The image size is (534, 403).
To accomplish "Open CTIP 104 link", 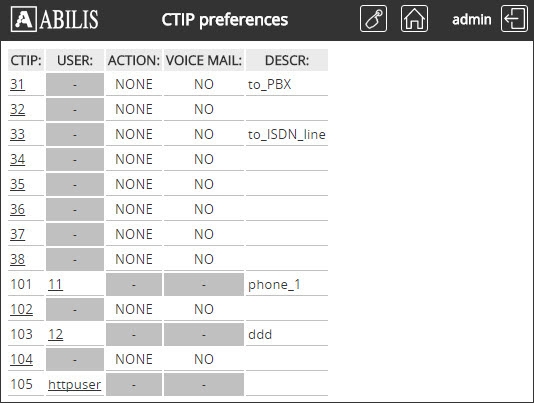I will pyautogui.click(x=21, y=359).
